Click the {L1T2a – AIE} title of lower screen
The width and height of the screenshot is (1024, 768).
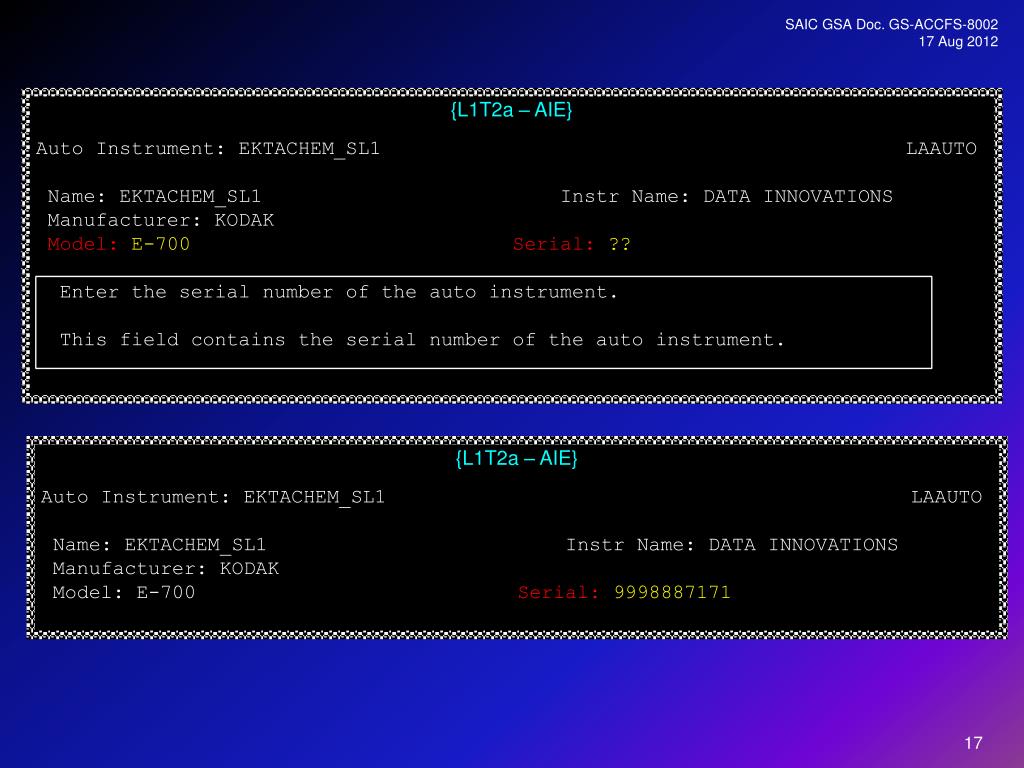click(x=517, y=458)
